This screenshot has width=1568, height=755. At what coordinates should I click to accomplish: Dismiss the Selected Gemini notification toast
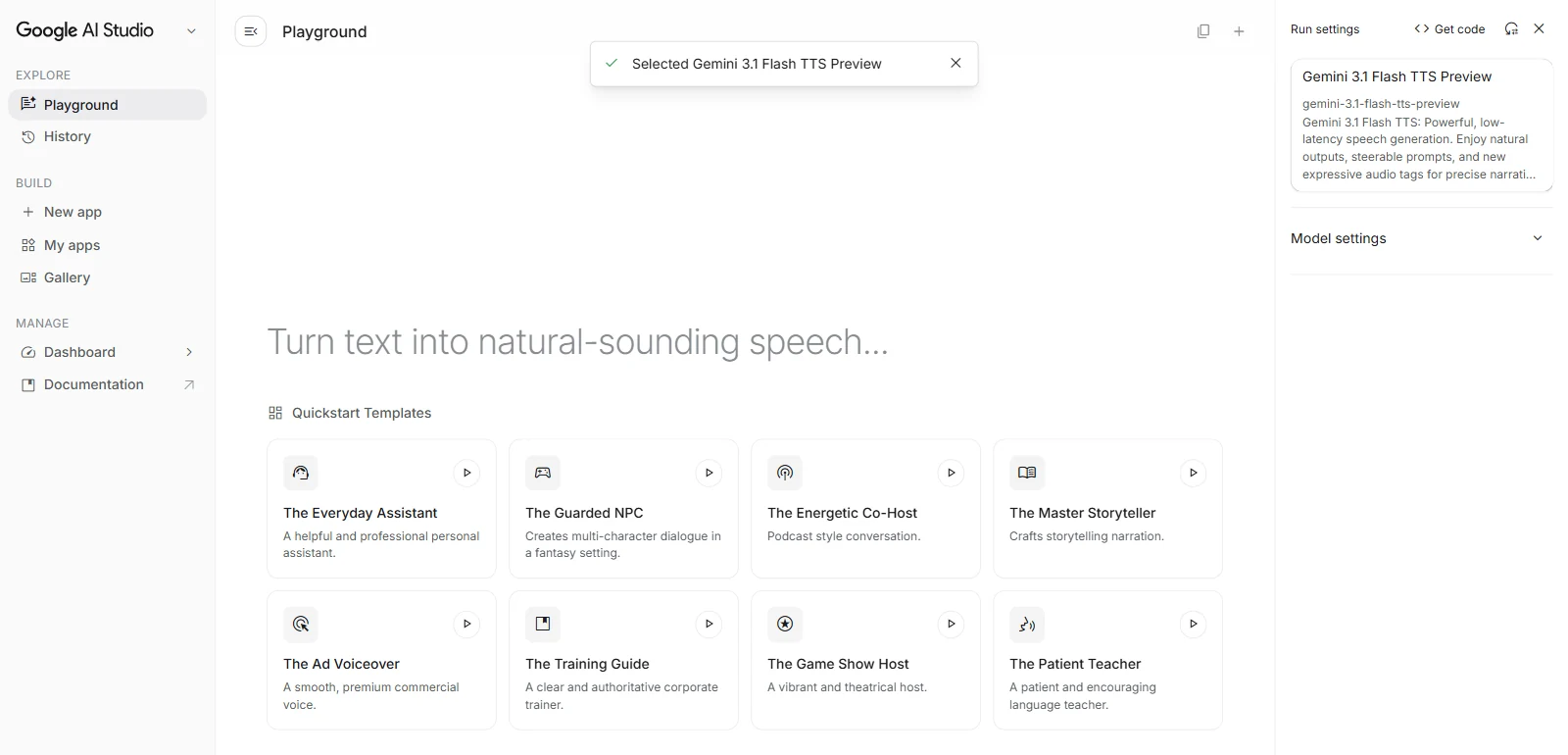(955, 63)
